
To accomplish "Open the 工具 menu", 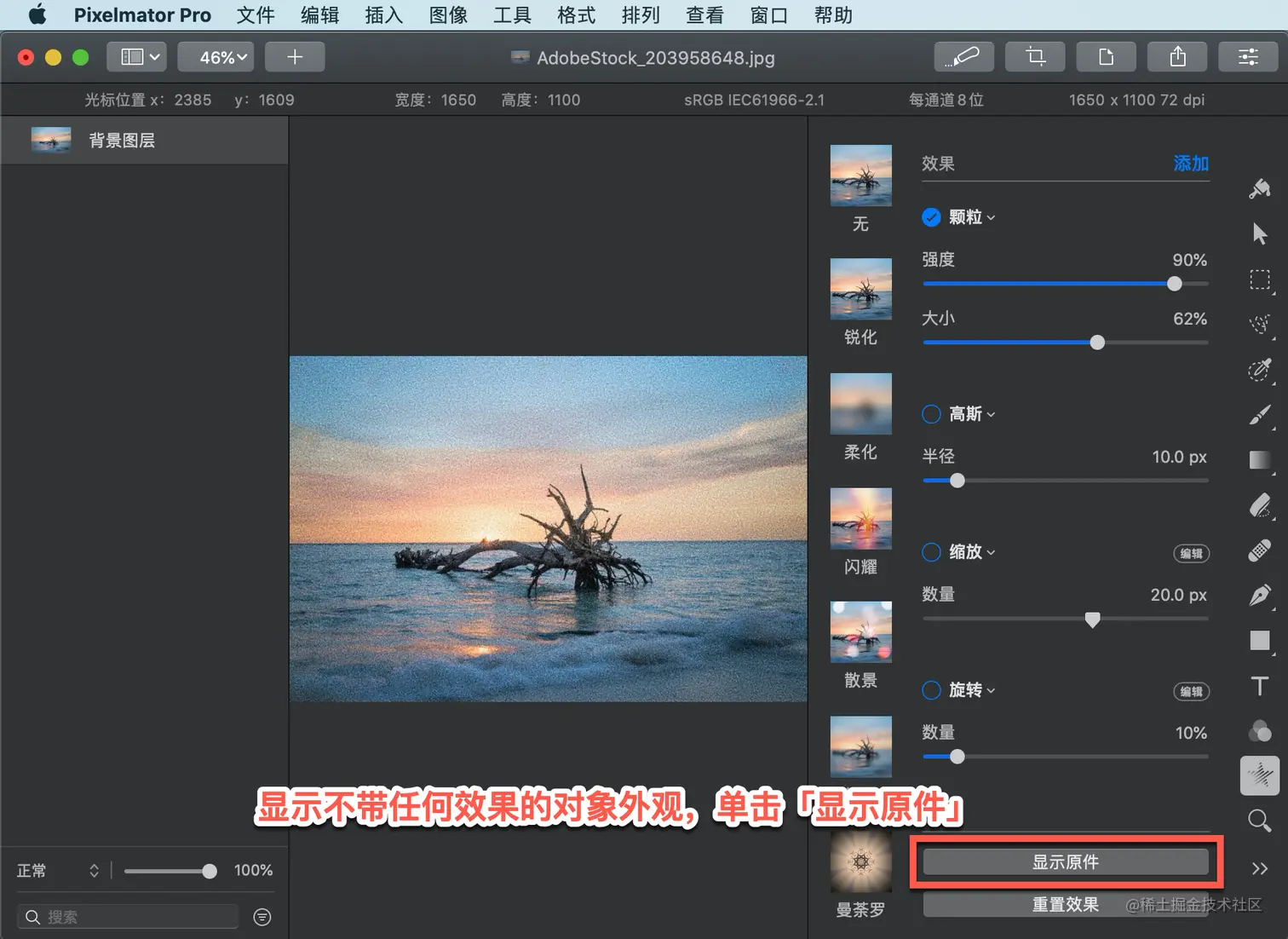I will (512, 15).
